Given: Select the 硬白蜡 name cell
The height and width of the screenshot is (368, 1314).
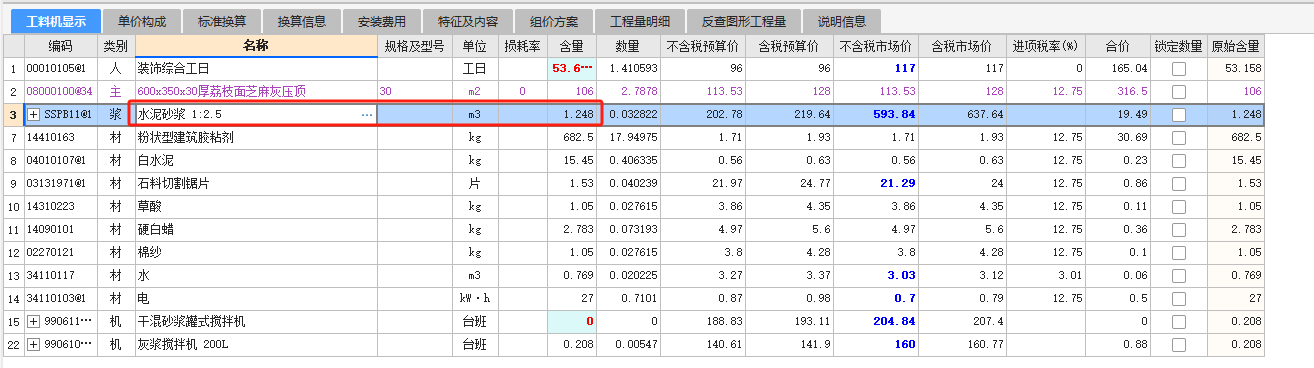Looking at the screenshot, I should tap(256, 229).
